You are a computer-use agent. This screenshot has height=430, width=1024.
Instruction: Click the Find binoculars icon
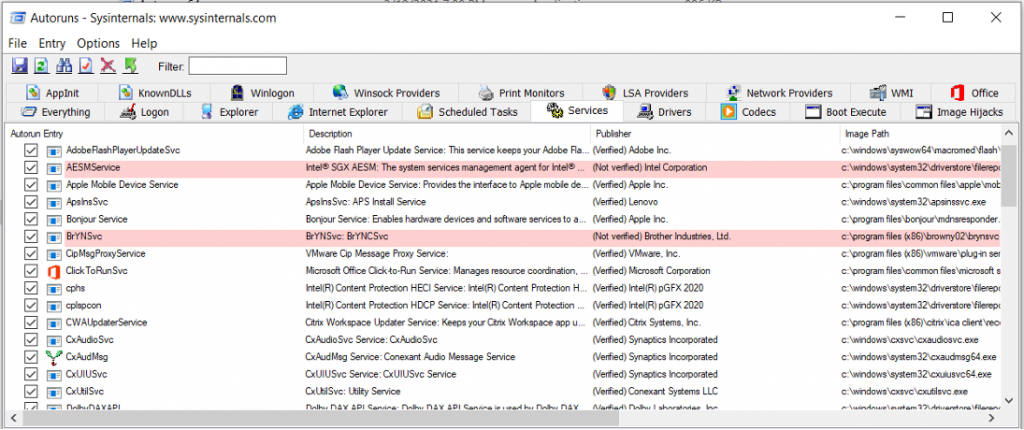click(64, 65)
